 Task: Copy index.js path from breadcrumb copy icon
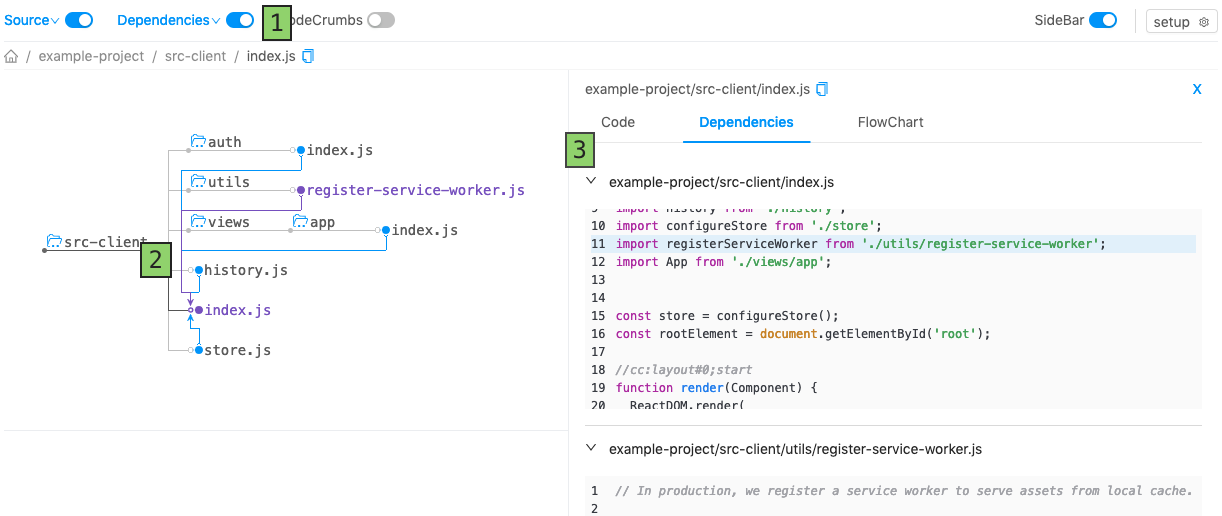(x=308, y=57)
